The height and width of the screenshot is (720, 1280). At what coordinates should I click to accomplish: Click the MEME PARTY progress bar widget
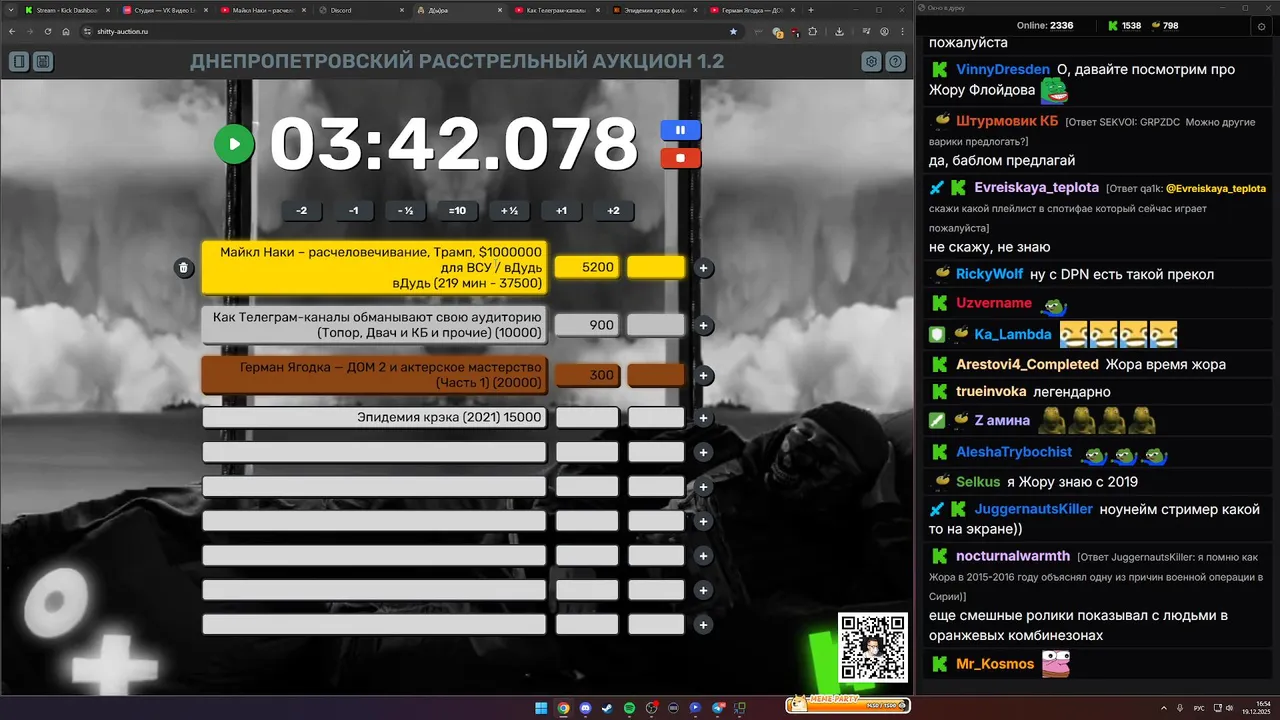pyautogui.click(x=848, y=704)
